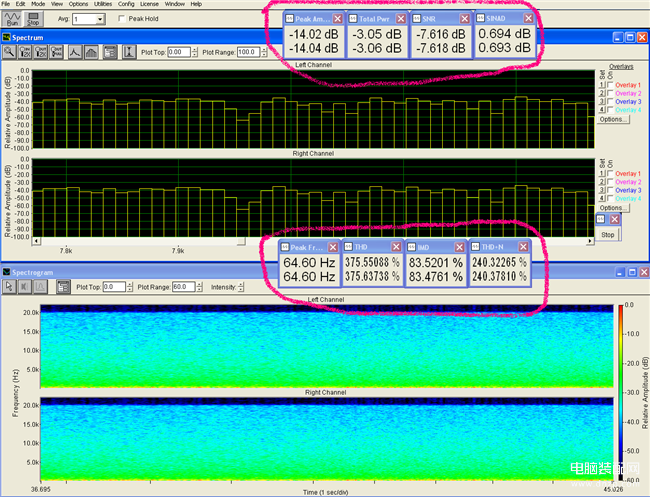Open the Config menu

(126, 4)
